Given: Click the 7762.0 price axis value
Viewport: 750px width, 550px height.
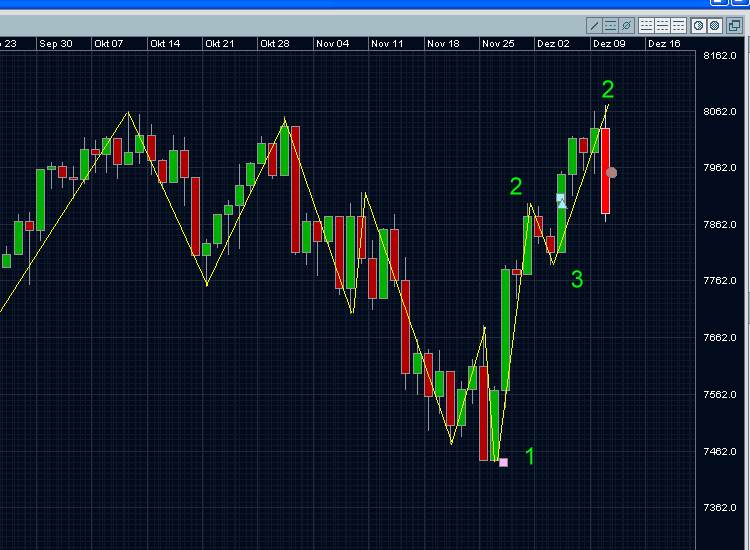Looking at the screenshot, I should pos(719,280).
